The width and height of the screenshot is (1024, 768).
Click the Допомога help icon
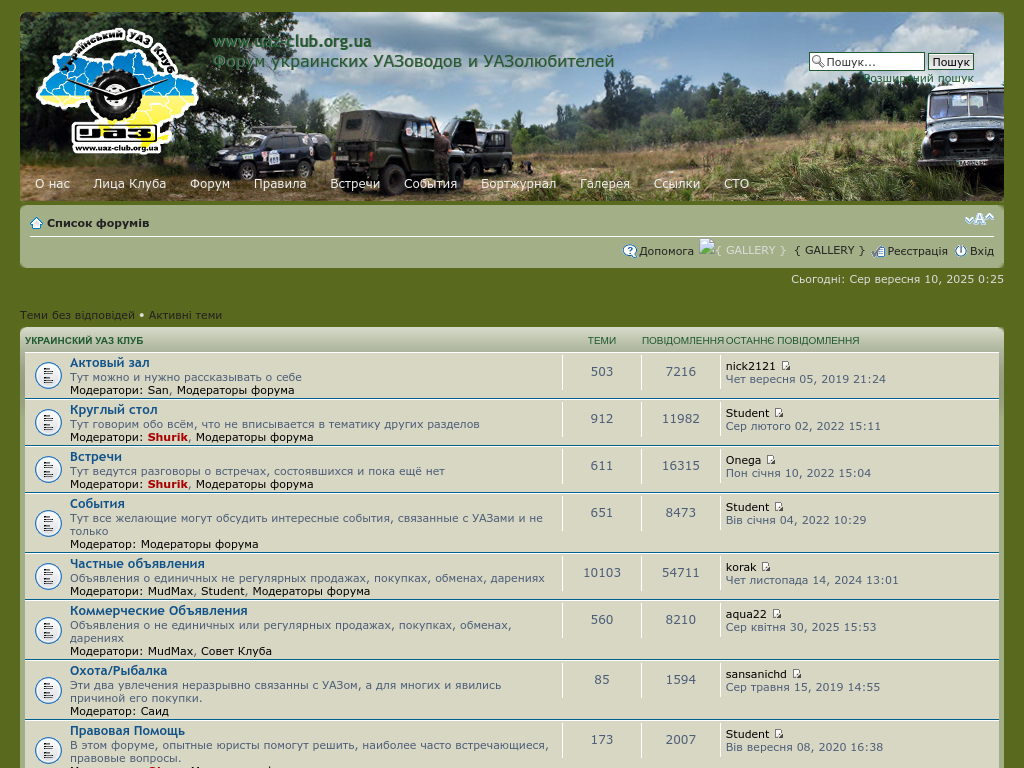click(x=630, y=251)
